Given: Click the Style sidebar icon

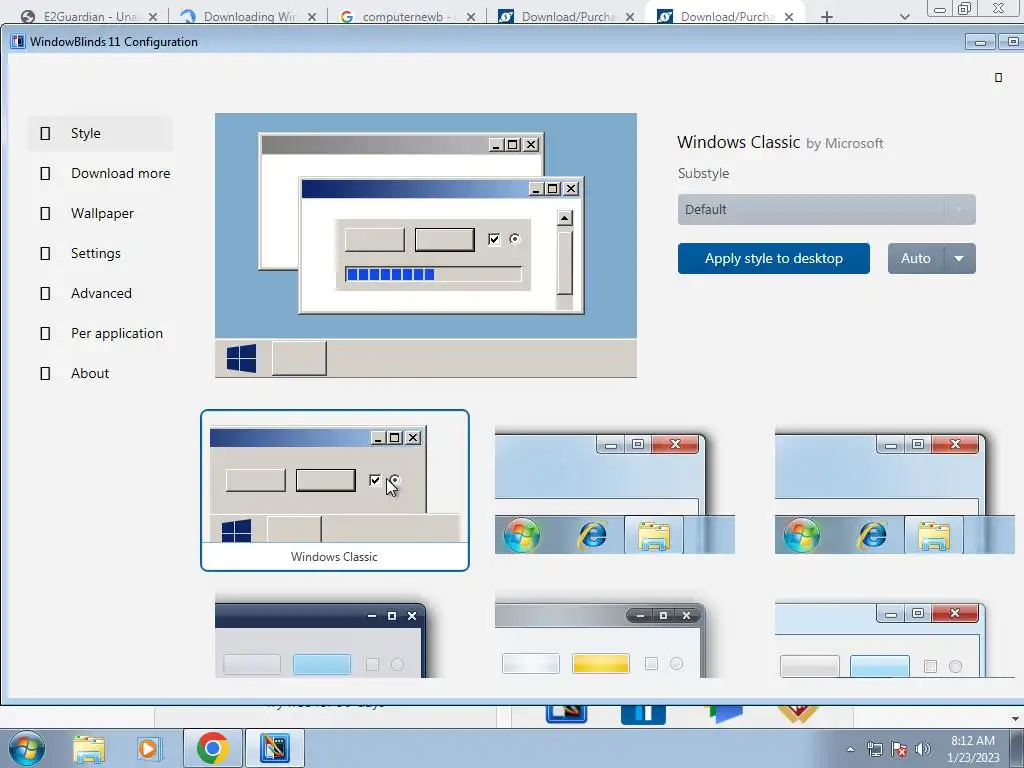Looking at the screenshot, I should [x=45, y=133].
